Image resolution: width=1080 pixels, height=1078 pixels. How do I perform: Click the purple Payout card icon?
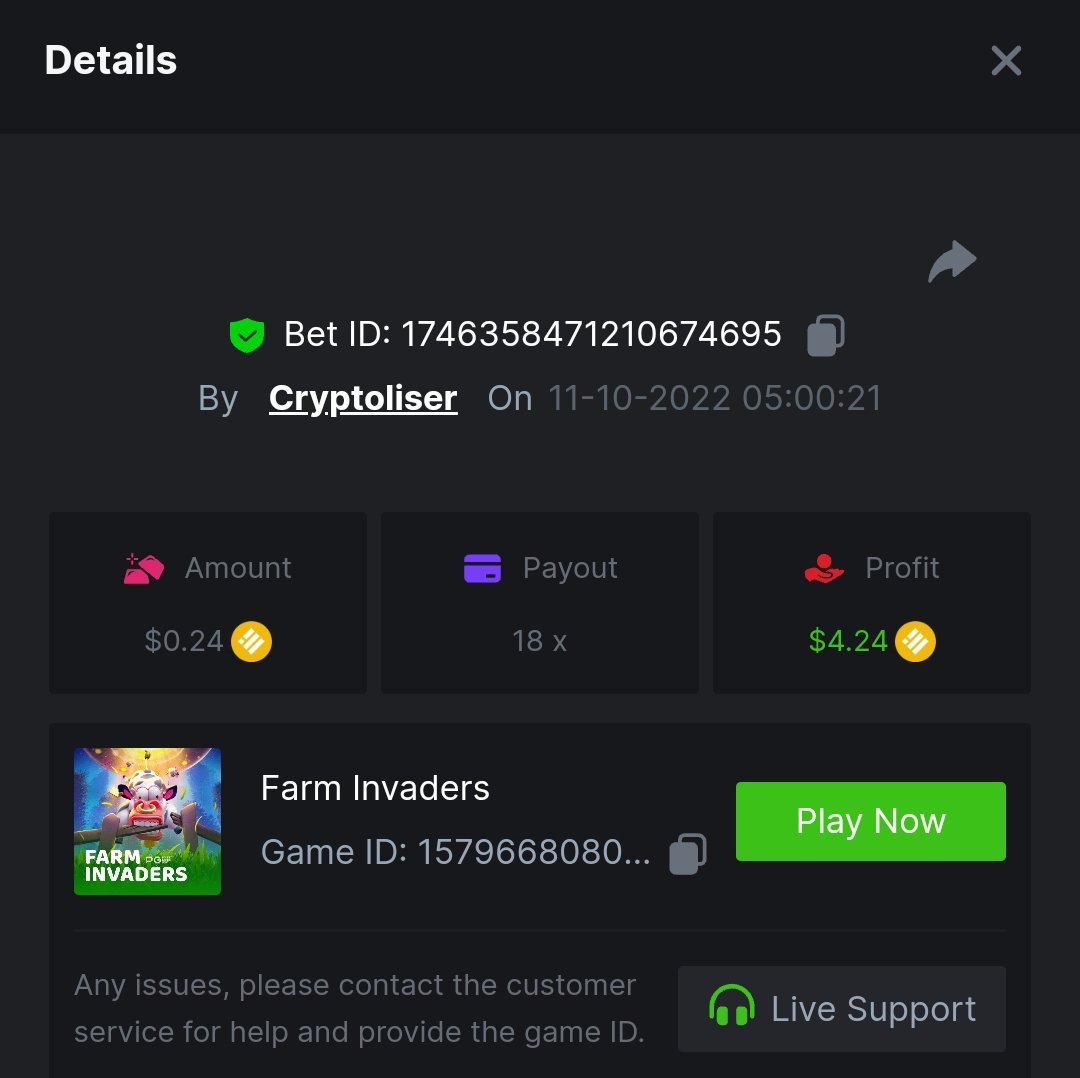tap(482, 568)
